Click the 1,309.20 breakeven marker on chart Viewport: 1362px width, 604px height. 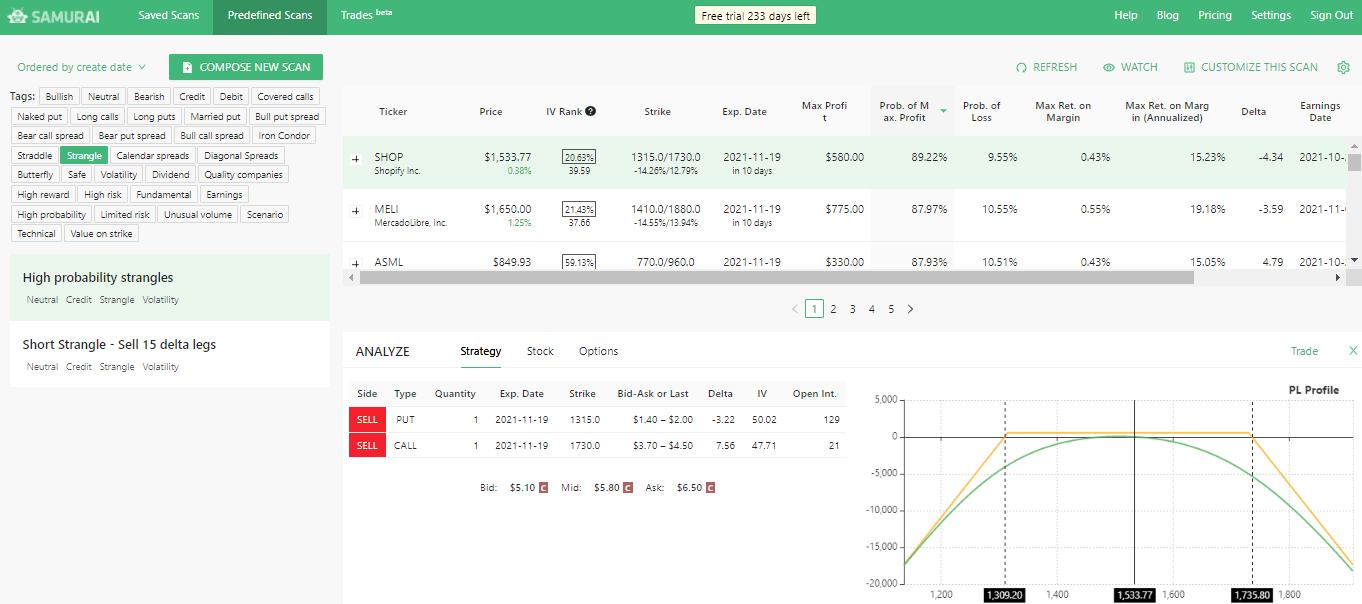(x=1004, y=594)
